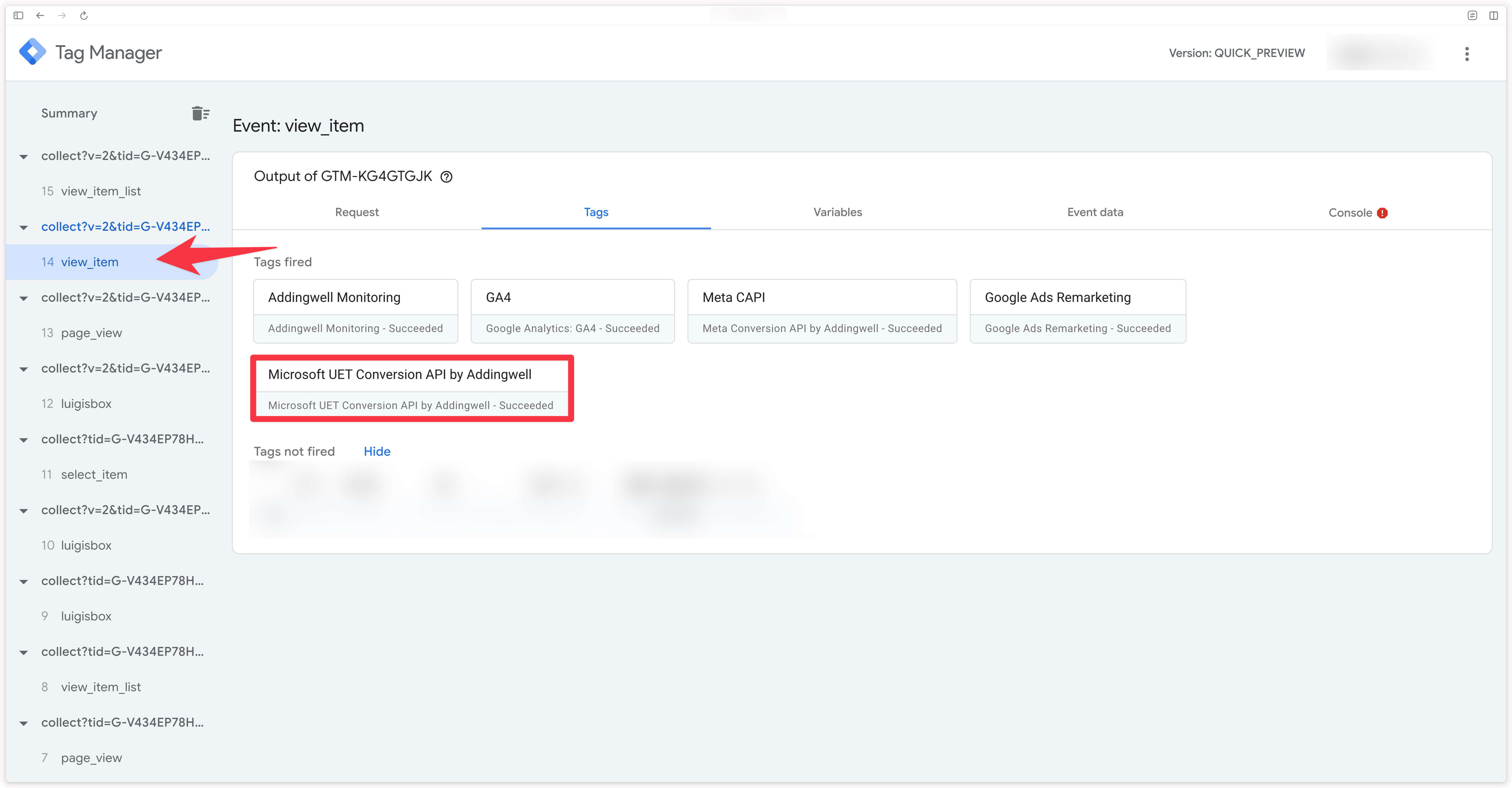1512x788 pixels.
Task: Select the Meta CAPI fired tag card
Action: (x=821, y=297)
